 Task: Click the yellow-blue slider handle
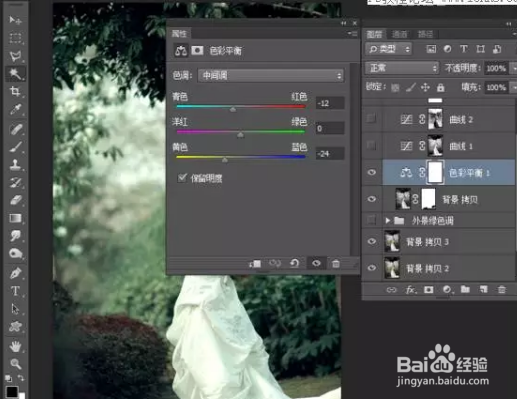tap(225, 160)
